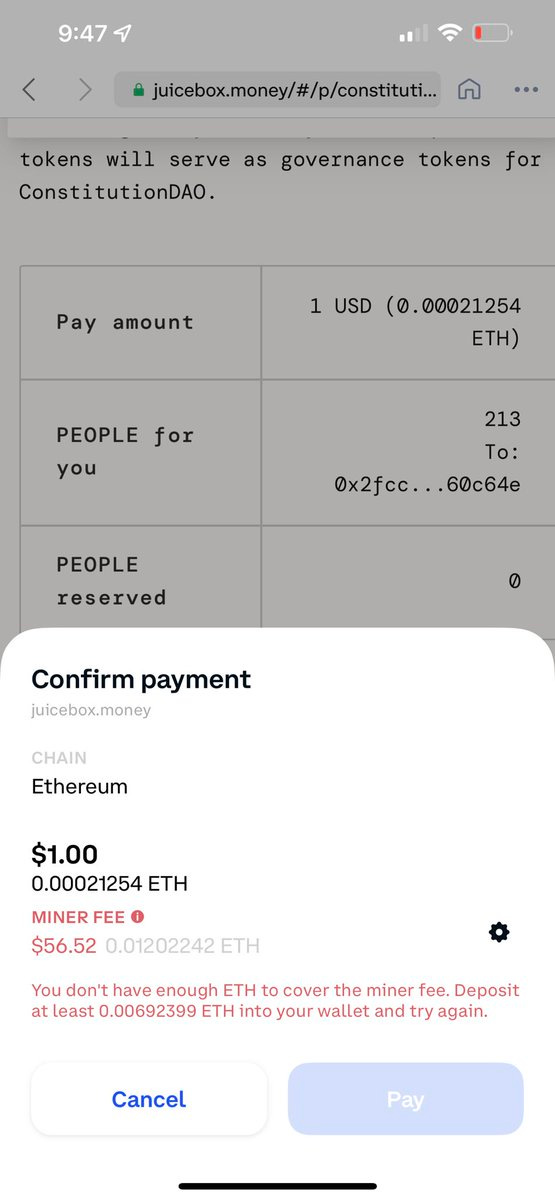Tap the PEOPLE reserved table row
The width and height of the screenshot is (555, 1200).
[x=277, y=578]
